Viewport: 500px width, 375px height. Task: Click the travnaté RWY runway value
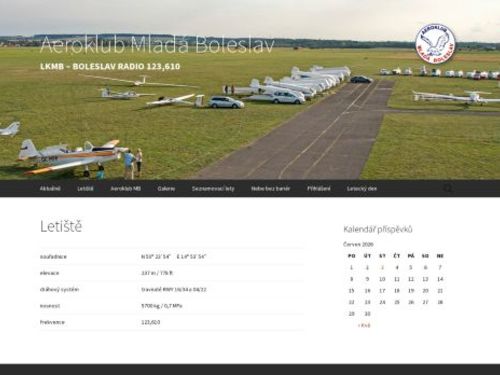pos(174,289)
